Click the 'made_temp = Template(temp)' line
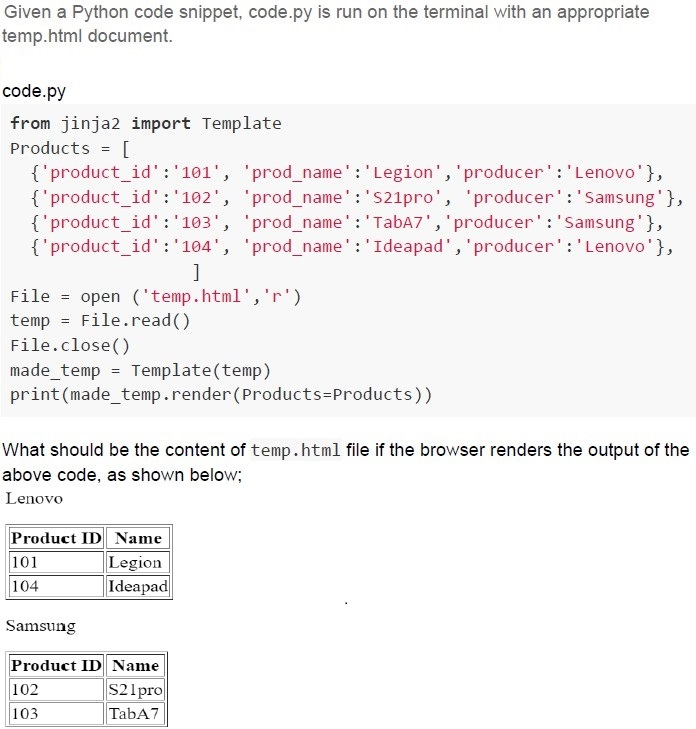The width and height of the screenshot is (696, 729). coord(140,371)
